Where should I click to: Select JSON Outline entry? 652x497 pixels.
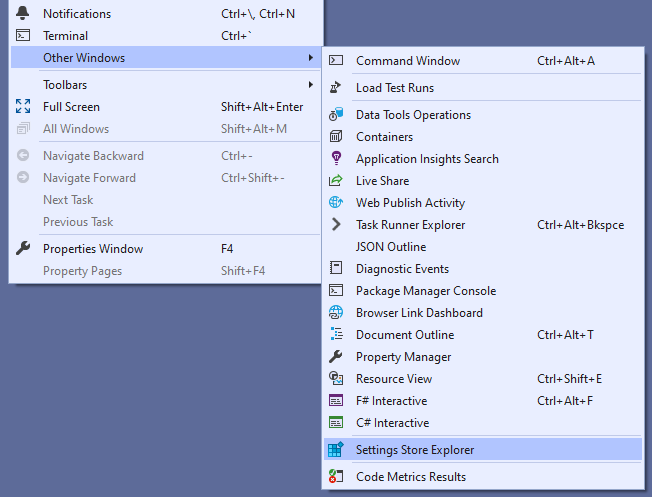(483, 247)
